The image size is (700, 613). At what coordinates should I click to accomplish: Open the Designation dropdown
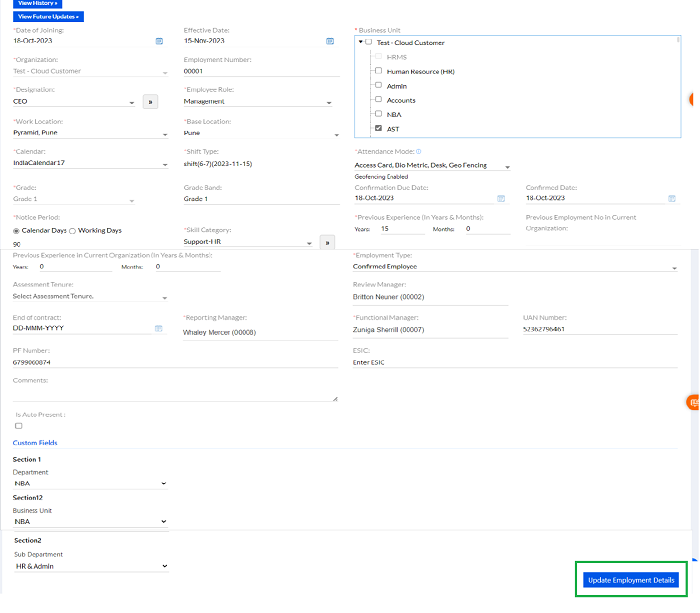(x=74, y=102)
